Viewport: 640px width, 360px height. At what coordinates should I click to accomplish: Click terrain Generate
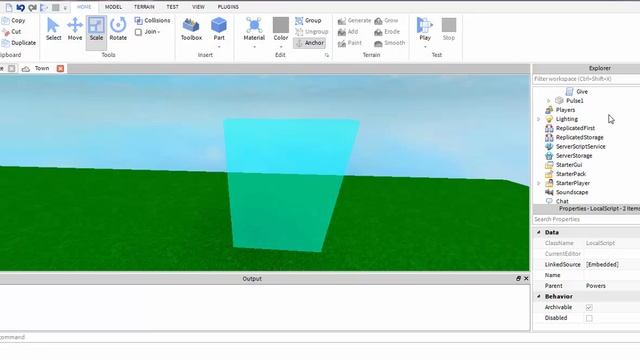pos(354,20)
